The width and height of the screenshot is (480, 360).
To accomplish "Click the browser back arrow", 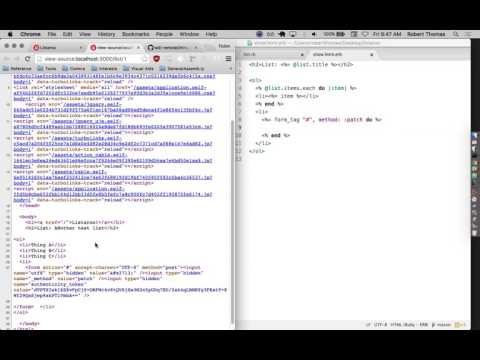I will [7, 59].
